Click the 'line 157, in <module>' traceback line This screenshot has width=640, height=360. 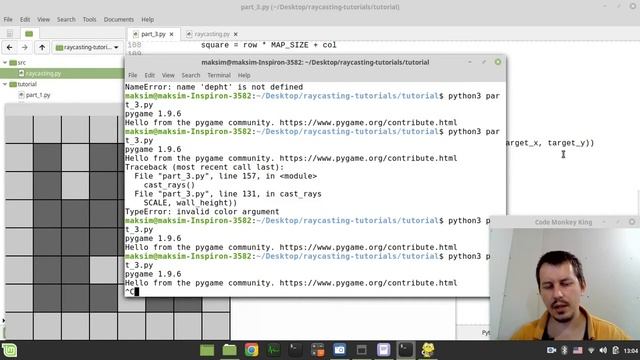click(x=226, y=176)
